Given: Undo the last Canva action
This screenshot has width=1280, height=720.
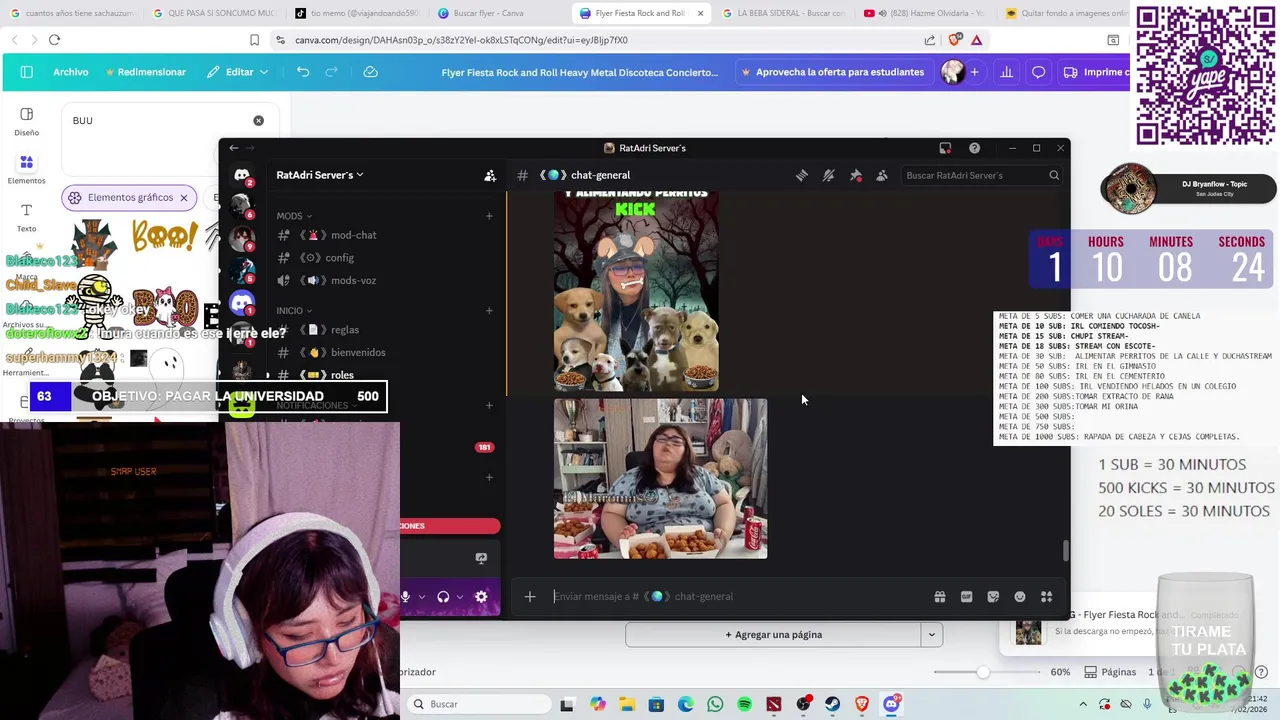Looking at the screenshot, I should 303,72.
